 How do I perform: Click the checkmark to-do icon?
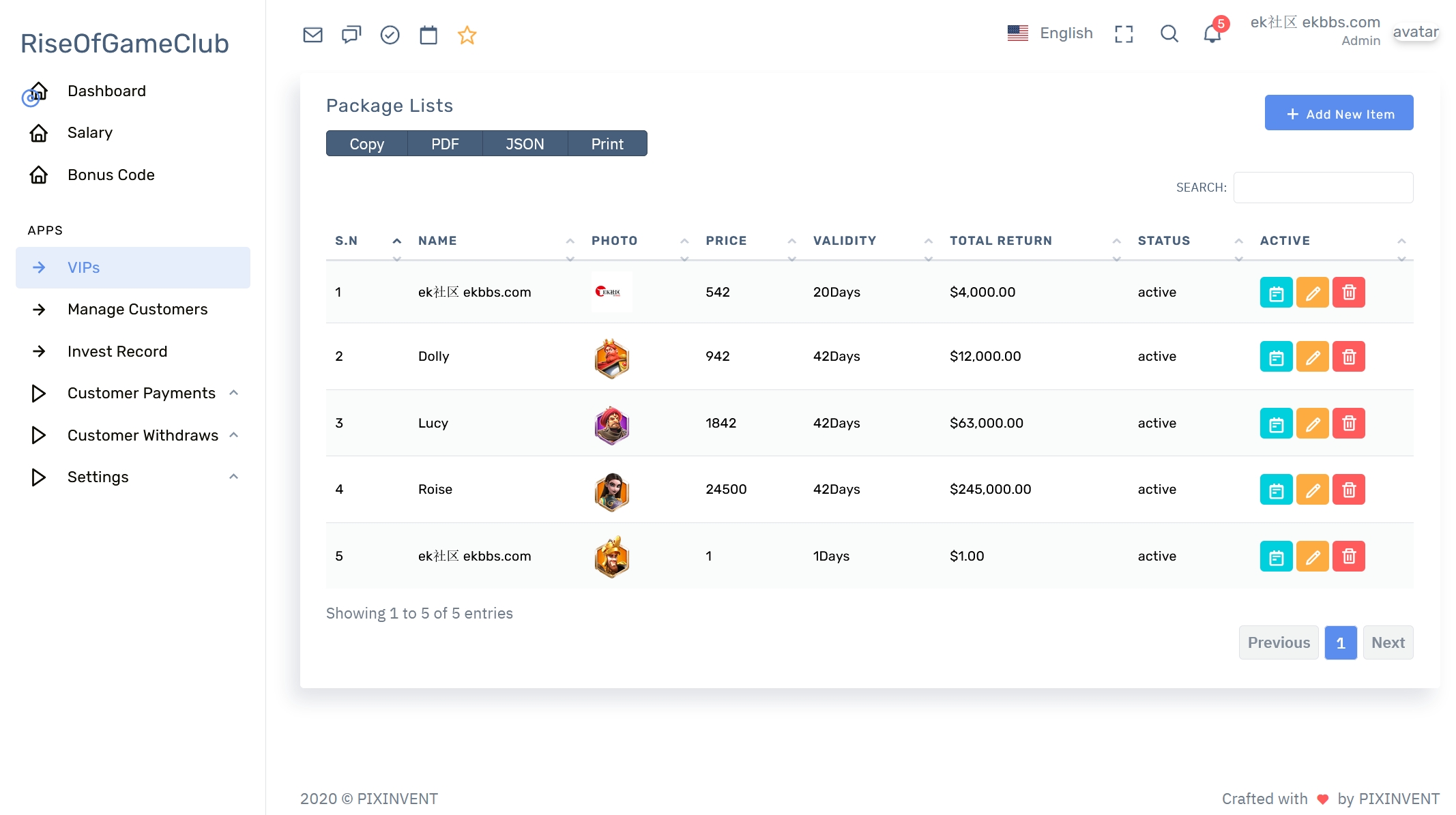[x=390, y=35]
